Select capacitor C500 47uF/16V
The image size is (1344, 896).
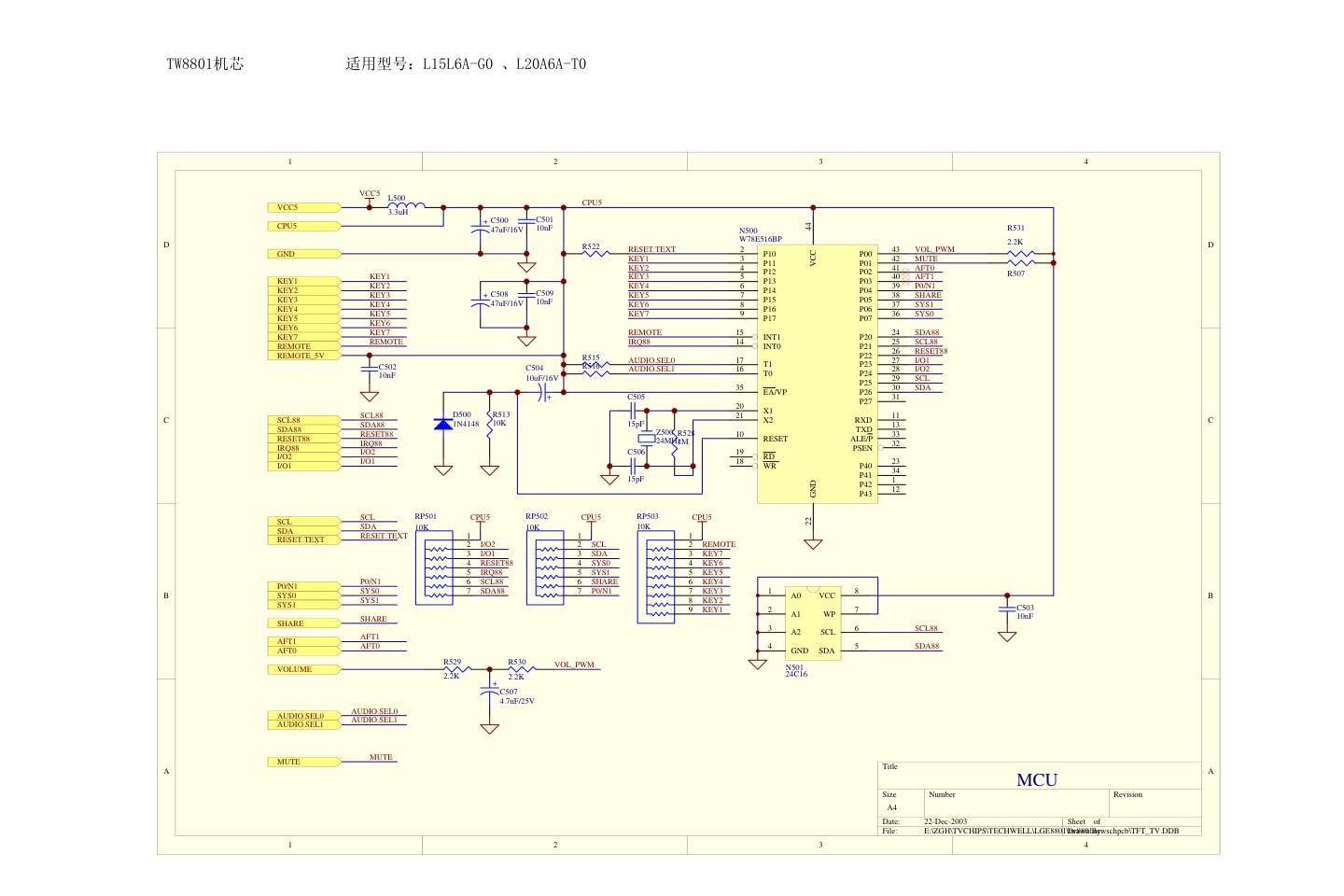tap(481, 226)
